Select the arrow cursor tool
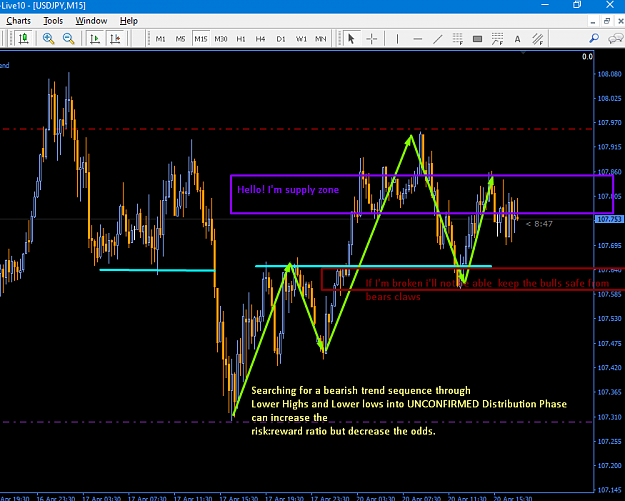 click(x=351, y=39)
